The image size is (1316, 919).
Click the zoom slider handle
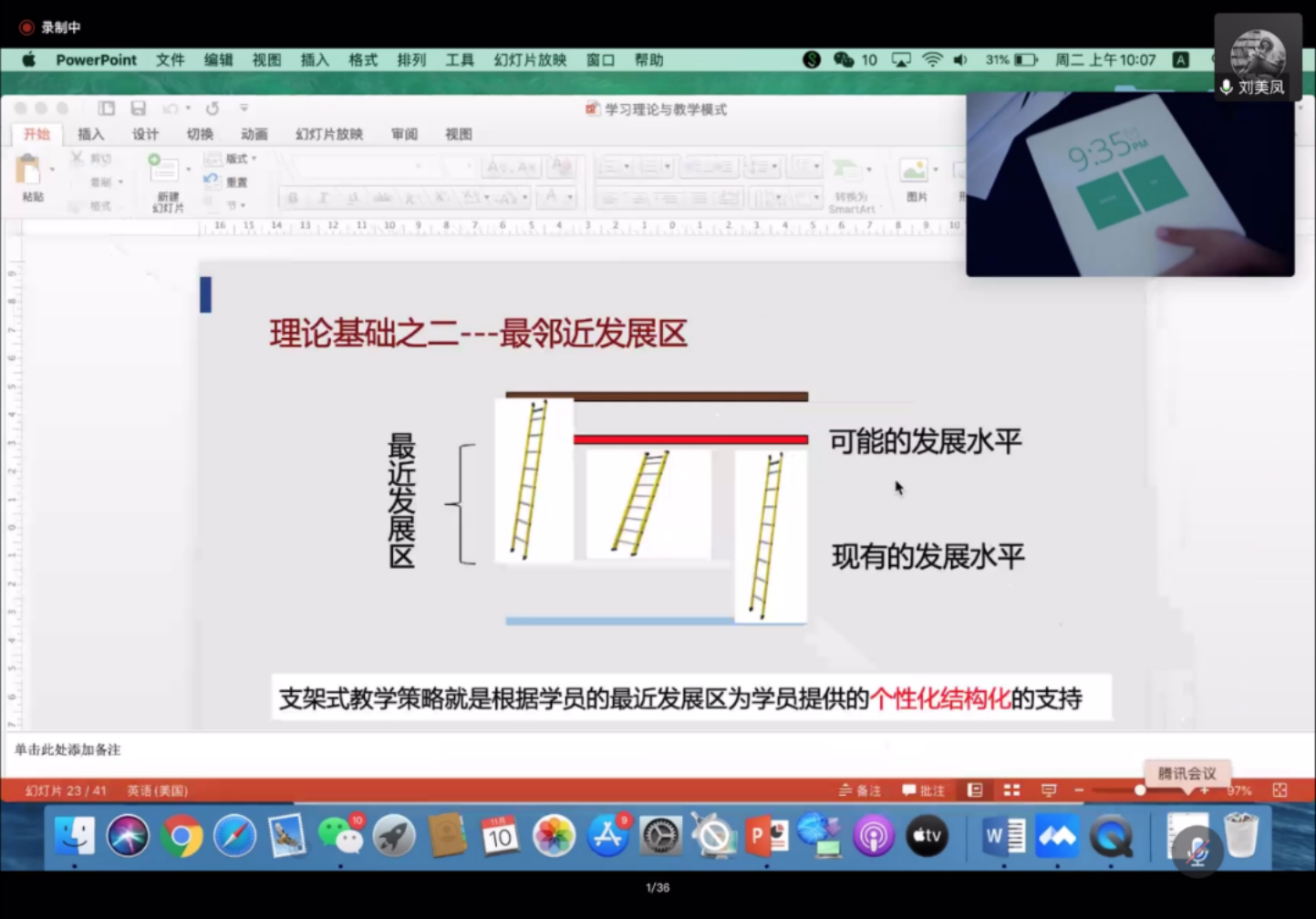[x=1140, y=790]
